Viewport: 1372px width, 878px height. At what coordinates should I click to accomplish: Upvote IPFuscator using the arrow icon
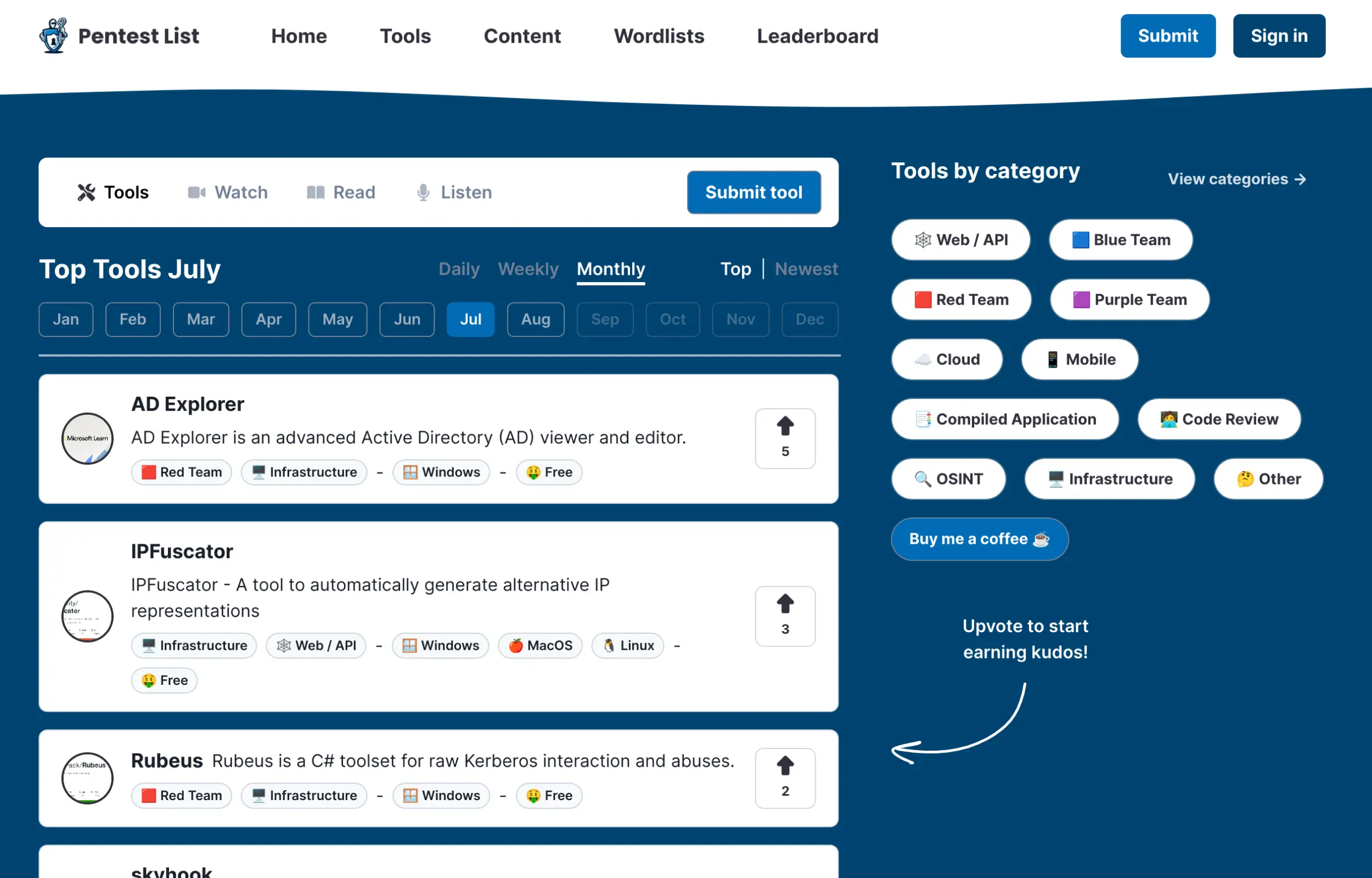click(x=785, y=604)
